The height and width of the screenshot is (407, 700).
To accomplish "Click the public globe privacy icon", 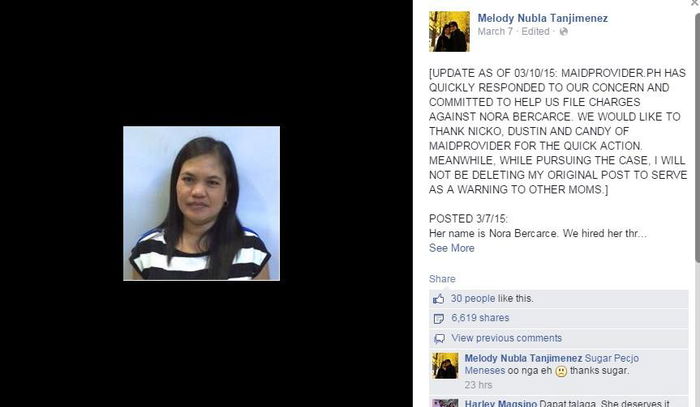I will click(x=564, y=31).
